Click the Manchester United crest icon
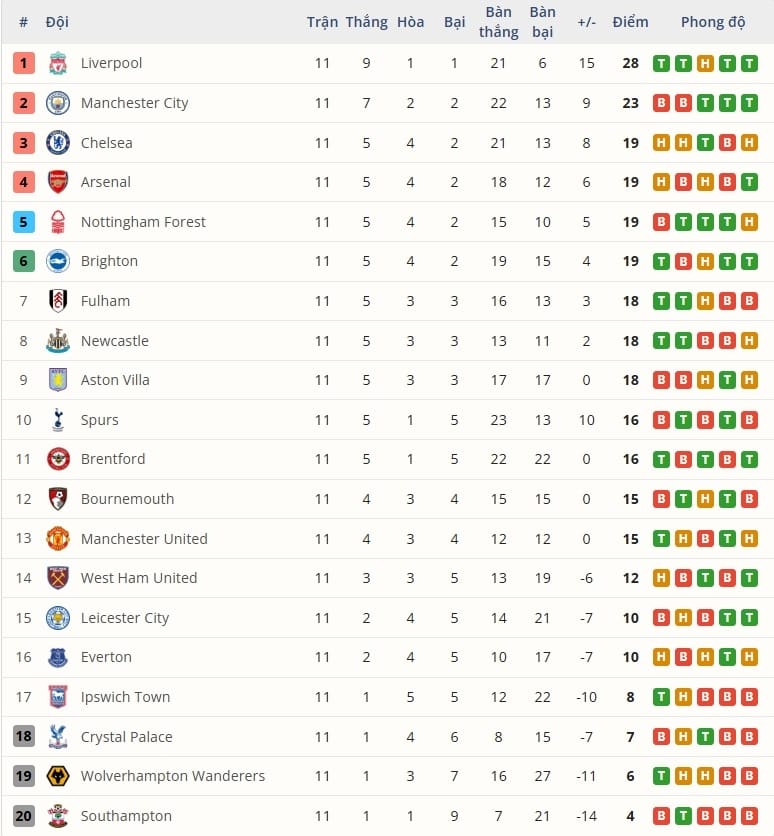774x836 pixels. pyautogui.click(x=58, y=539)
